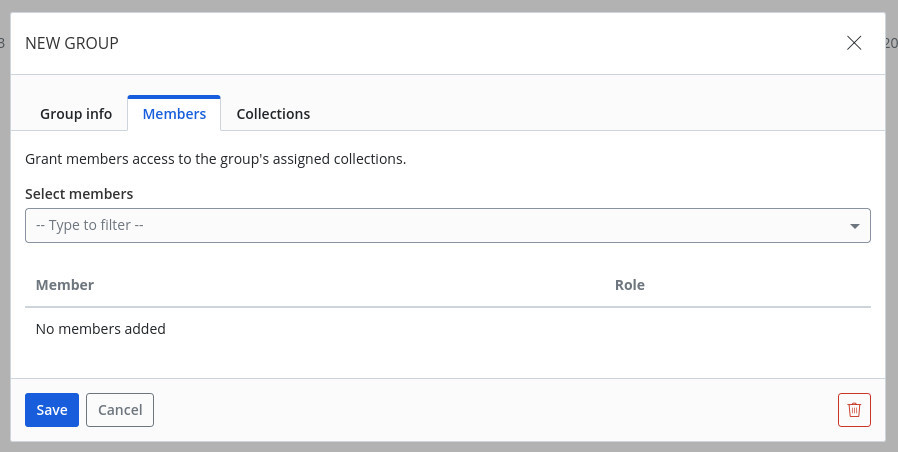Click the empty footer area beside Cancel

tap(480, 410)
